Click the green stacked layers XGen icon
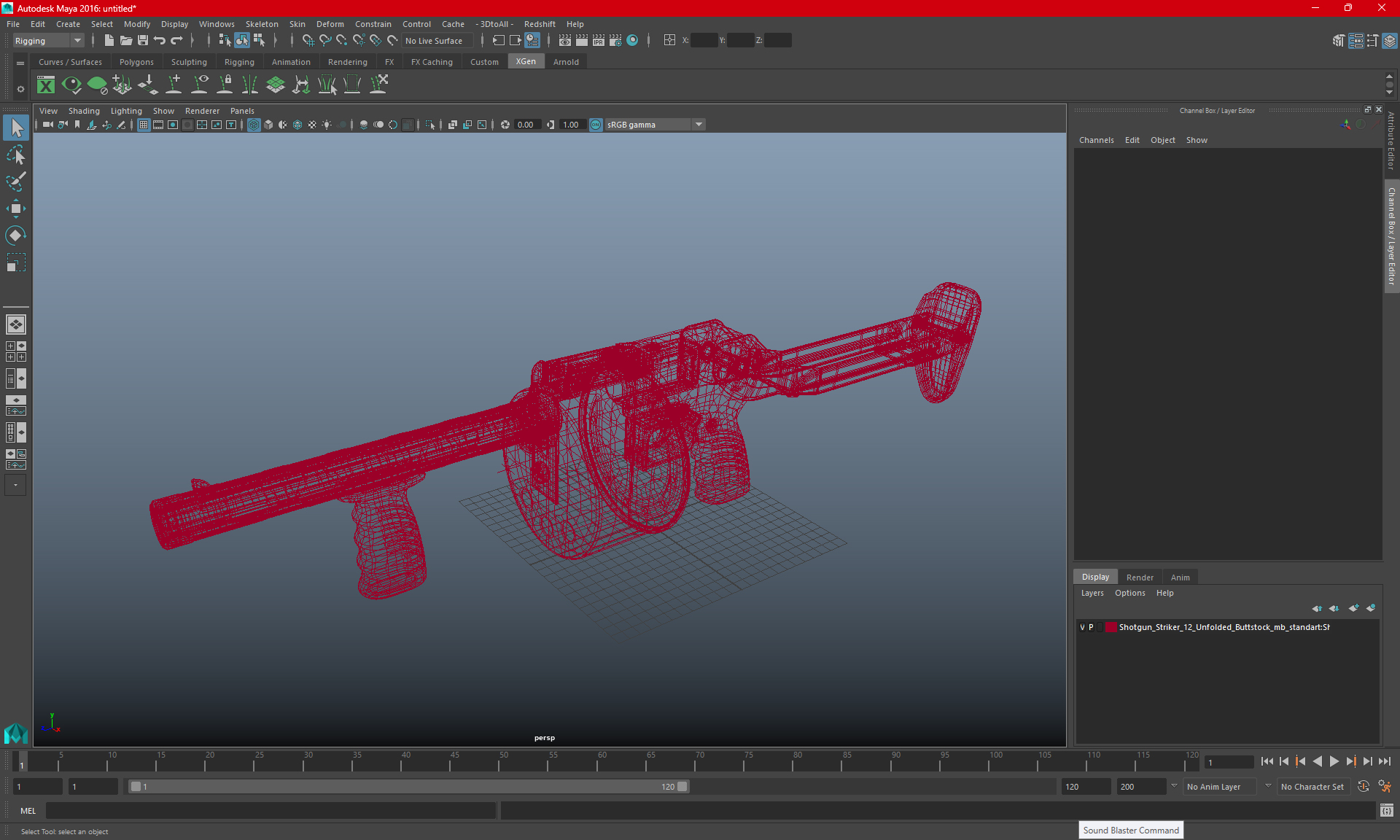The image size is (1400, 840). pyautogui.click(x=276, y=85)
